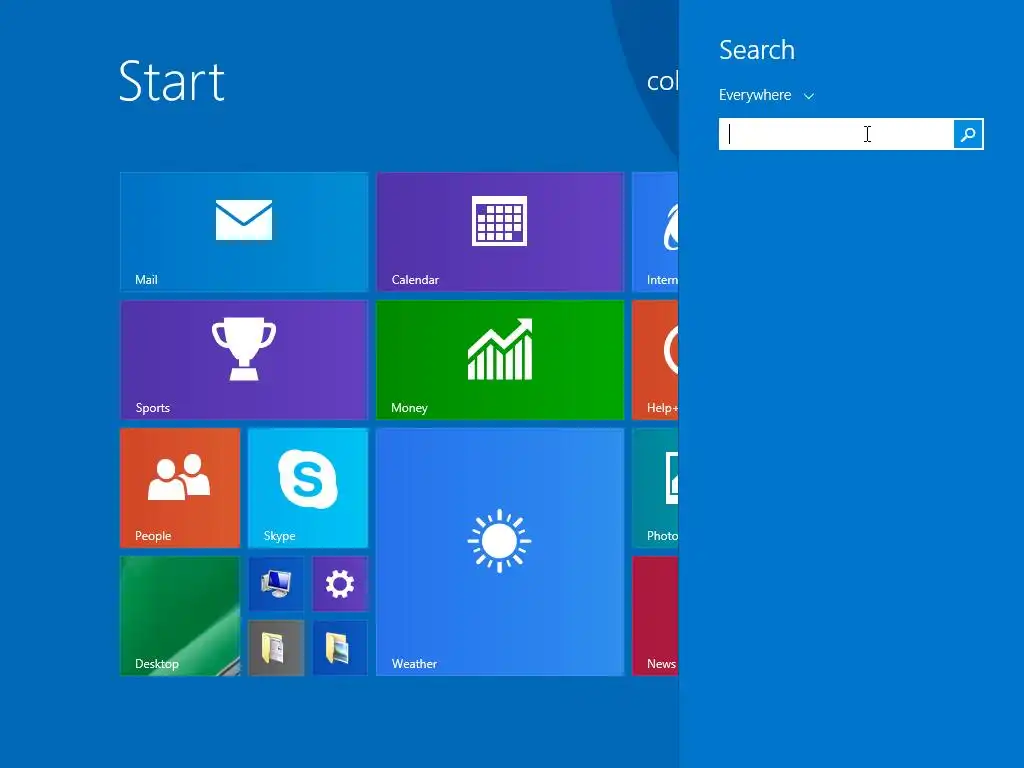The height and width of the screenshot is (768, 1024).
Task: Expand the Everywhere search scope dropdown
Action: [x=767, y=95]
